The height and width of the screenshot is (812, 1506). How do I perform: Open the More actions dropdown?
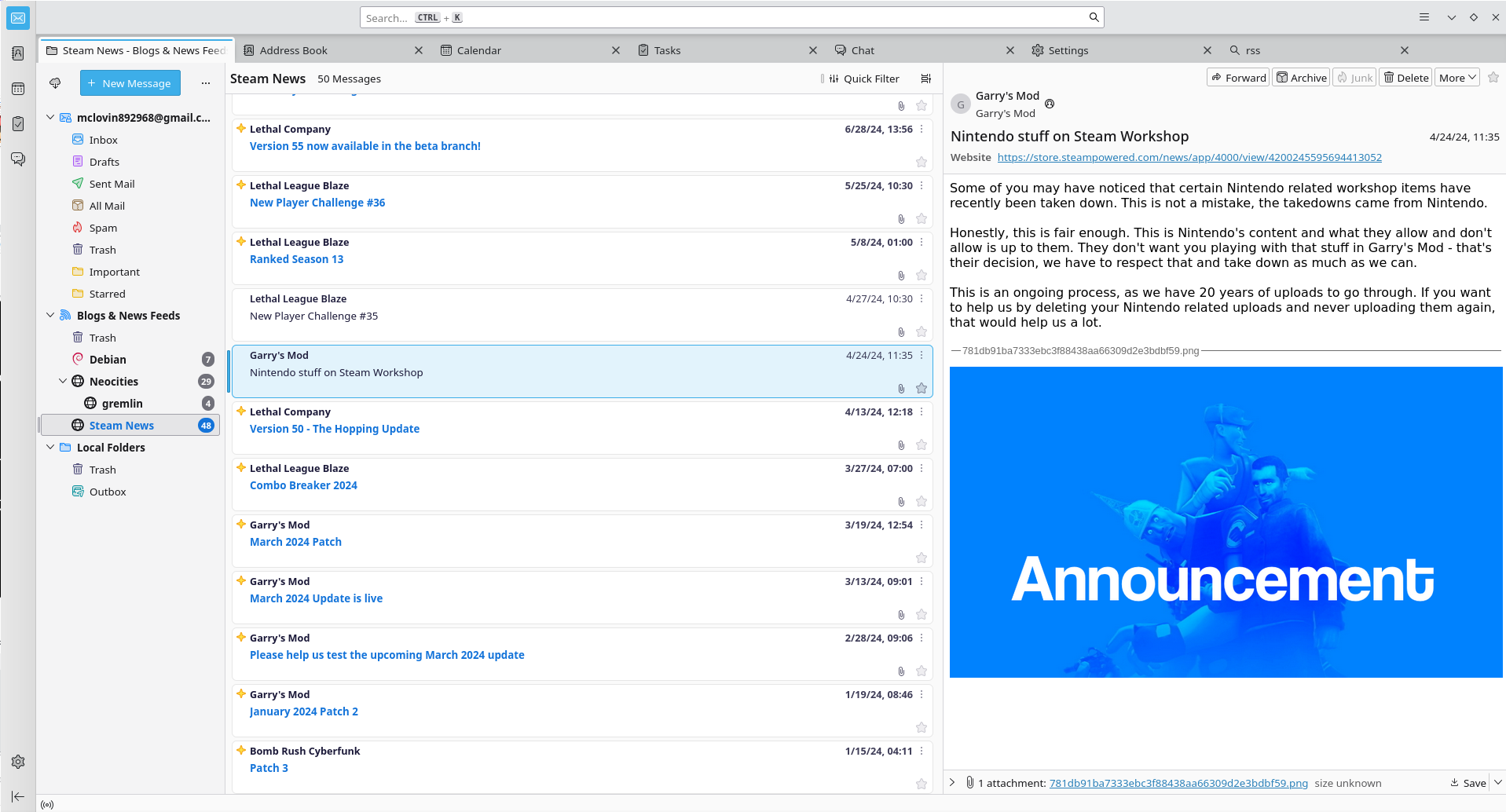point(1457,77)
